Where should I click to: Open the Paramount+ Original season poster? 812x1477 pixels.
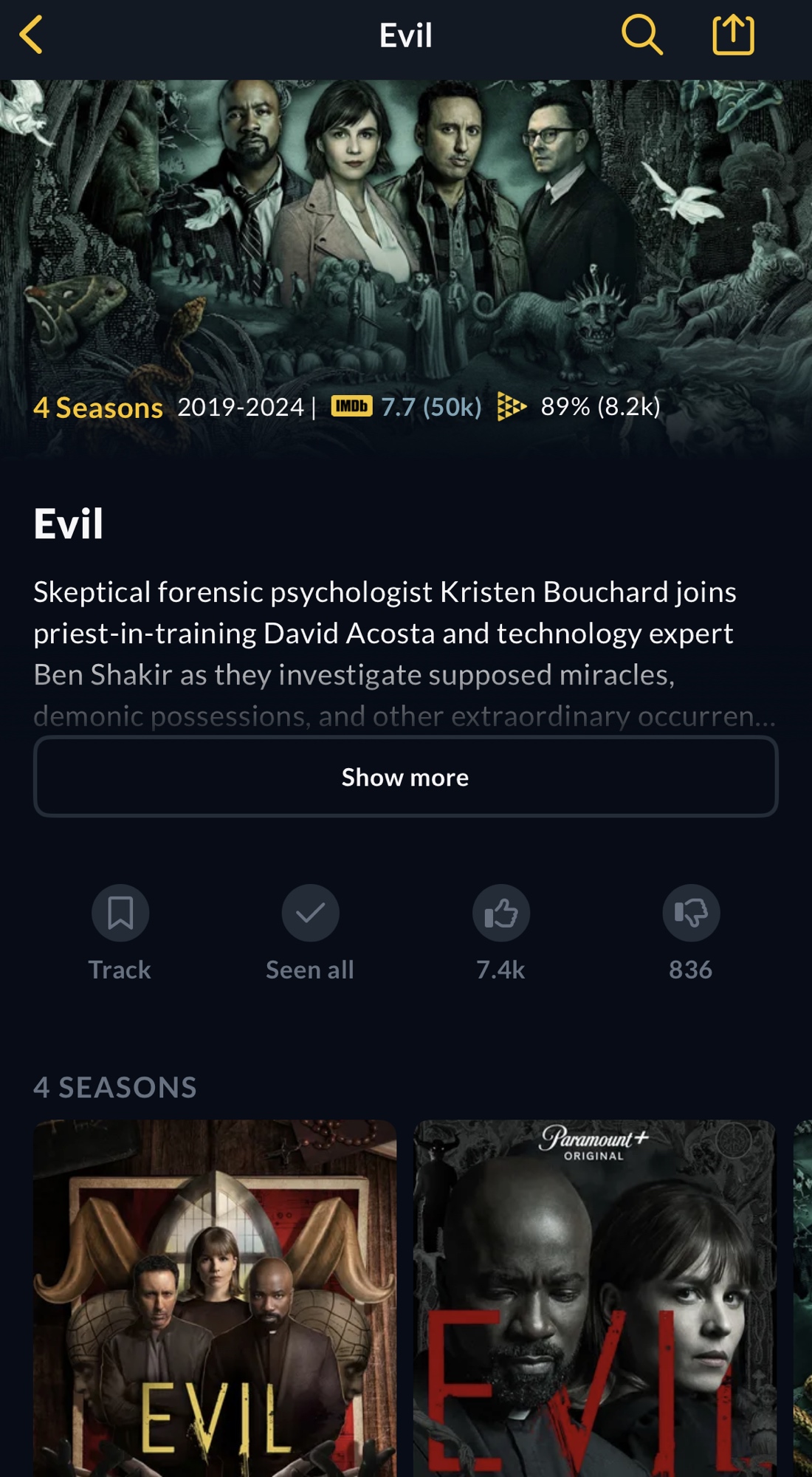coord(594,1298)
